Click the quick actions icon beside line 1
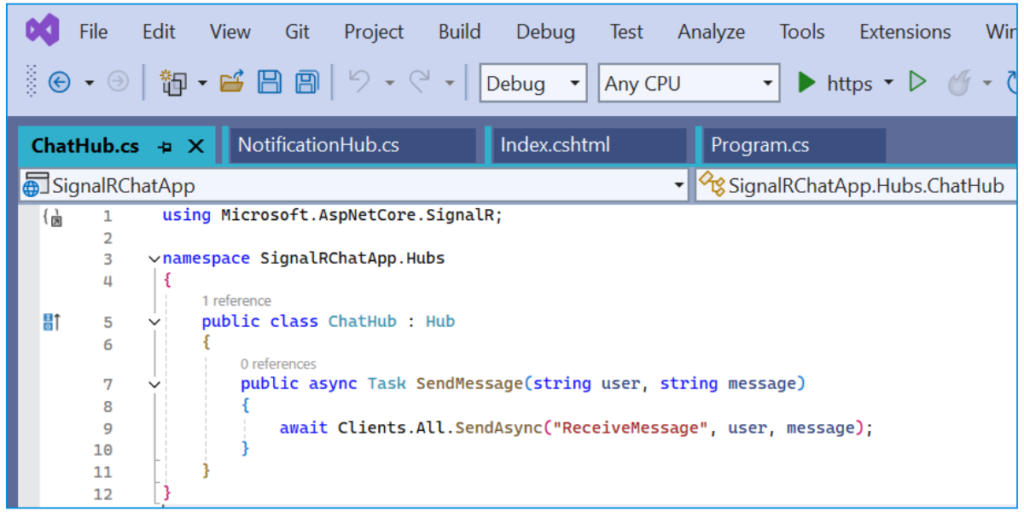Viewport: 1024px width, 512px height. tap(52, 217)
